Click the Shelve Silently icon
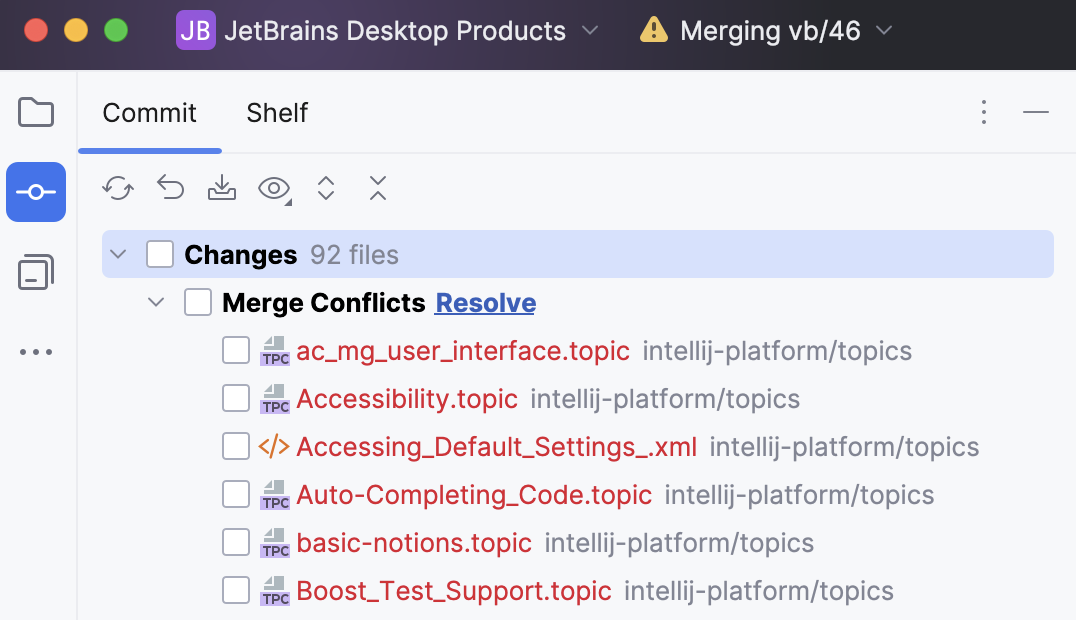 [x=221, y=188]
